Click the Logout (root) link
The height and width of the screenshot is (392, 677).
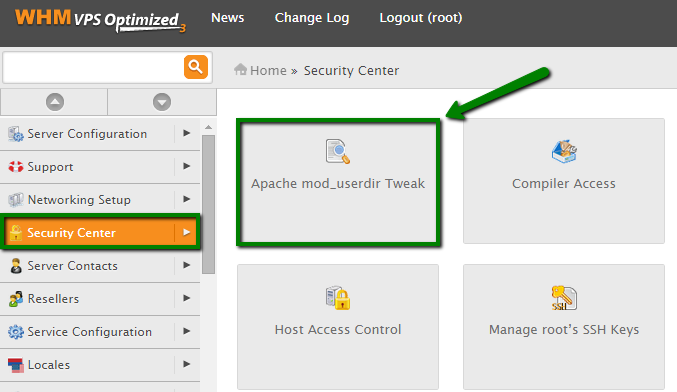pos(421,18)
